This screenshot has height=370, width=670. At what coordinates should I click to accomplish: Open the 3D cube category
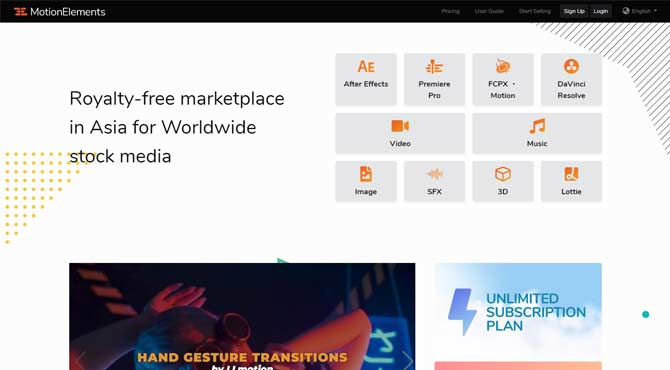pos(503,181)
